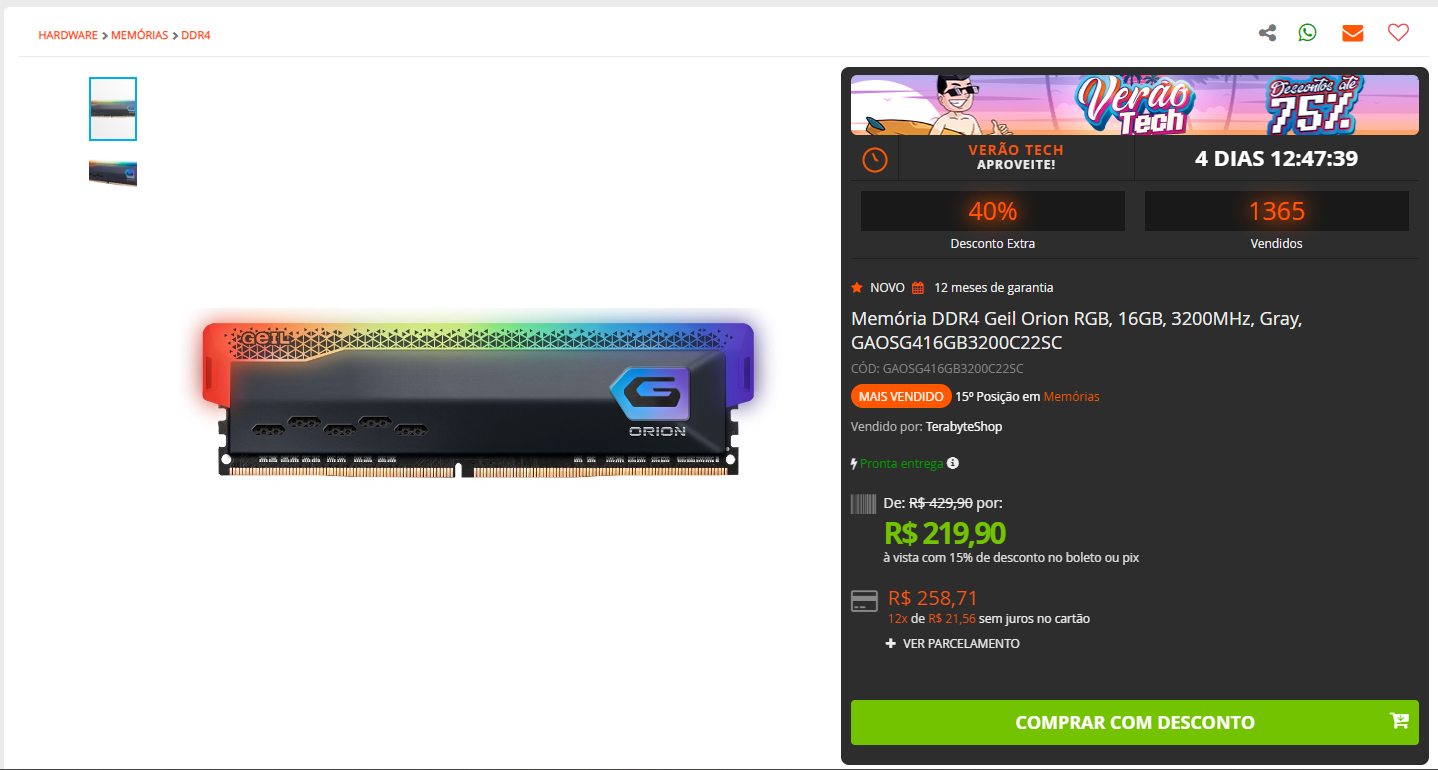
Task: Open the Memórias ranking link
Action: click(1071, 397)
